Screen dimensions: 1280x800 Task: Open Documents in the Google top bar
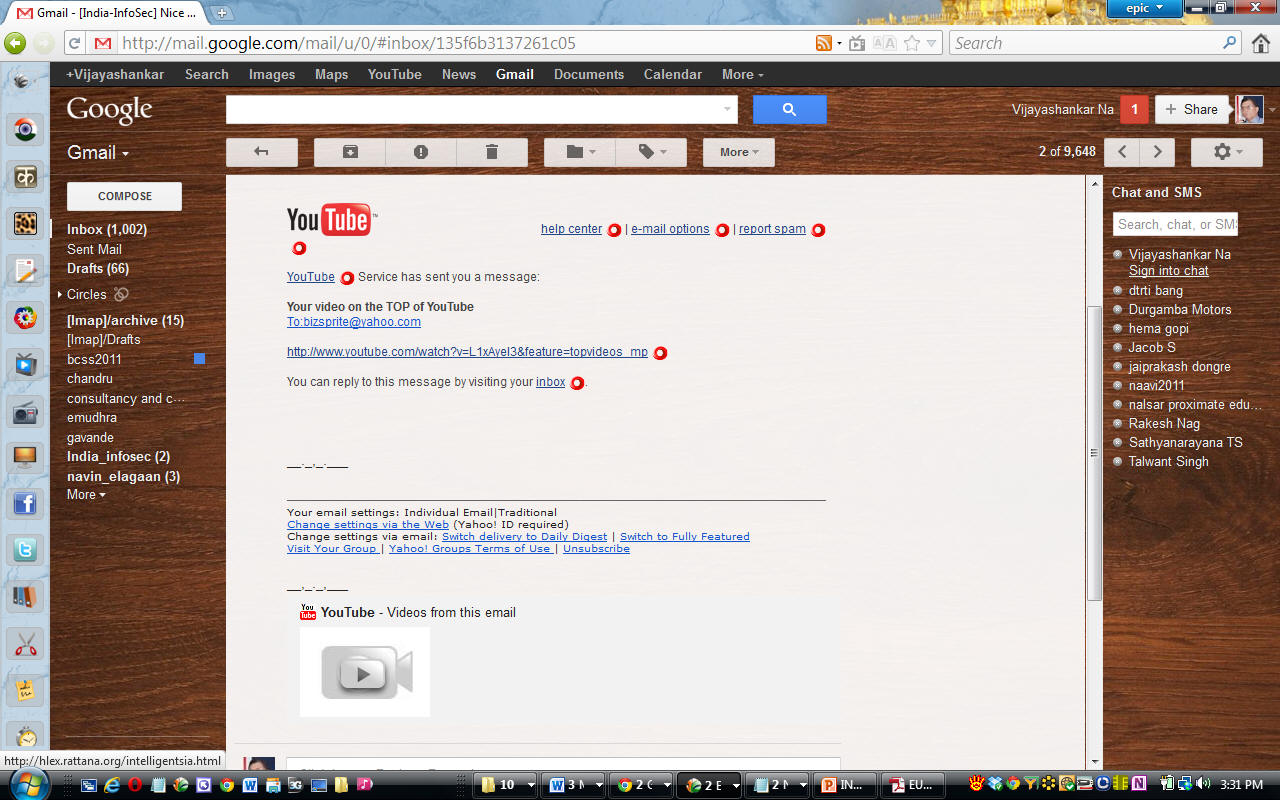[589, 75]
